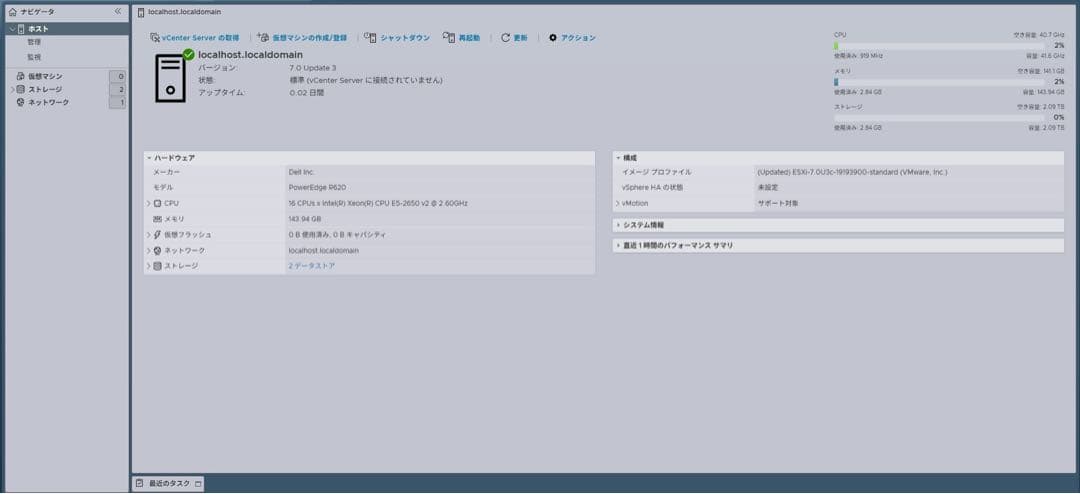Click the シャットダウン toolbar icon
Screen dimensions: 1080x494
371,38
